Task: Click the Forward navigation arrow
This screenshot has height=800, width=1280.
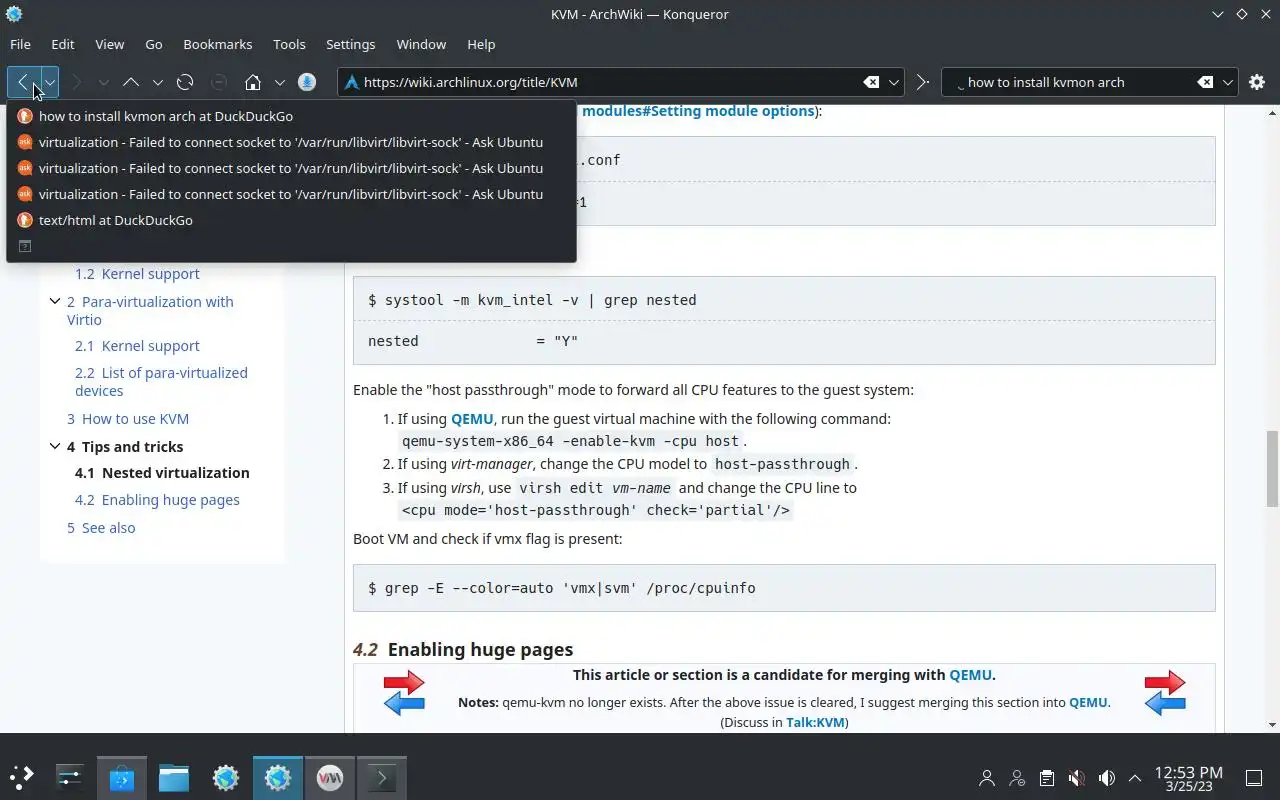Action: (77, 82)
